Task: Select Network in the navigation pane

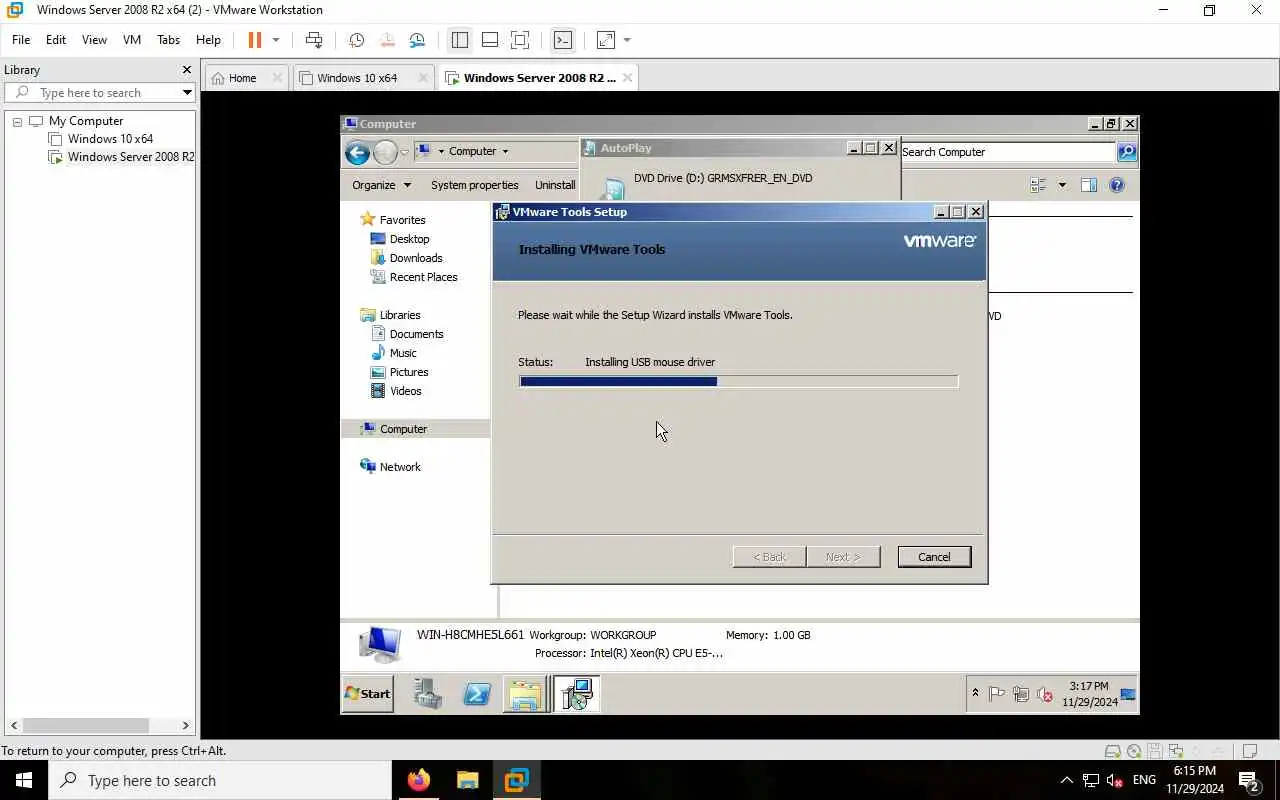Action: 390,467
